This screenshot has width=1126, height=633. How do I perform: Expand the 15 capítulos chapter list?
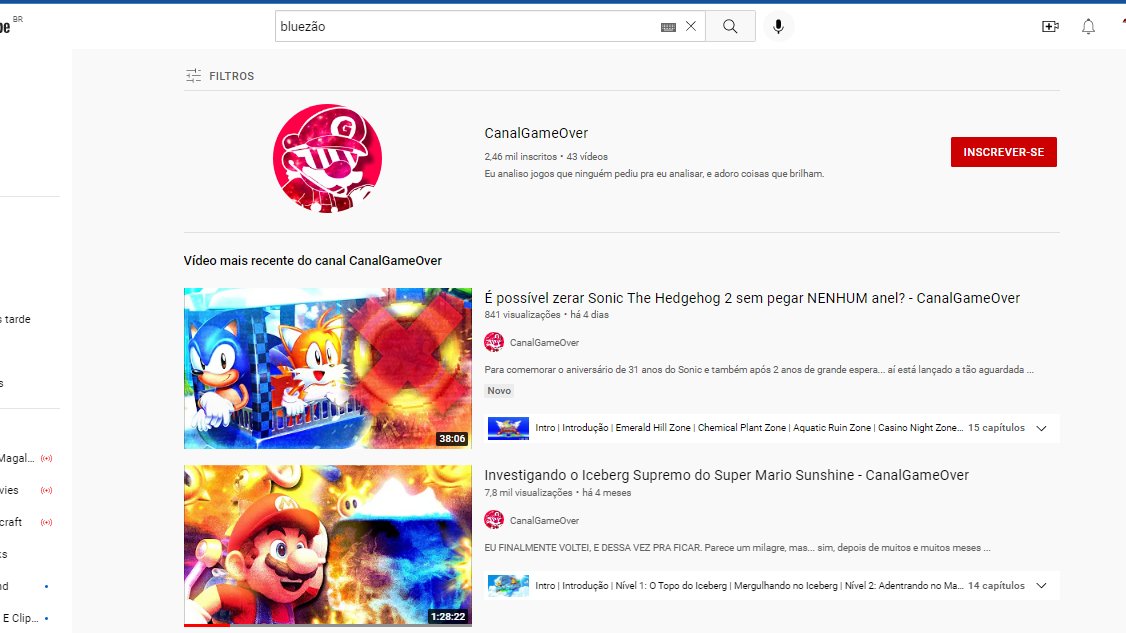click(x=1041, y=428)
